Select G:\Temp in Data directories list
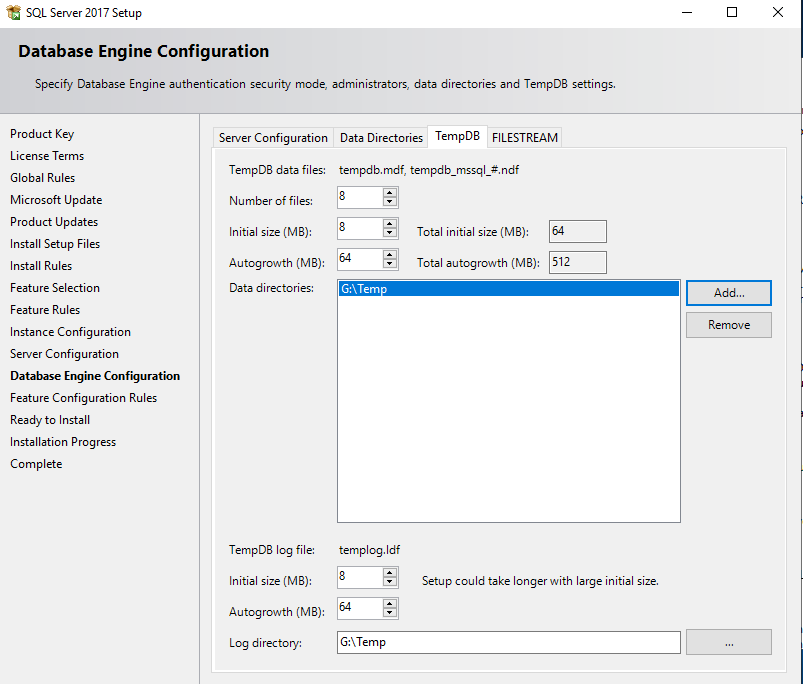The image size is (803, 684). click(509, 289)
